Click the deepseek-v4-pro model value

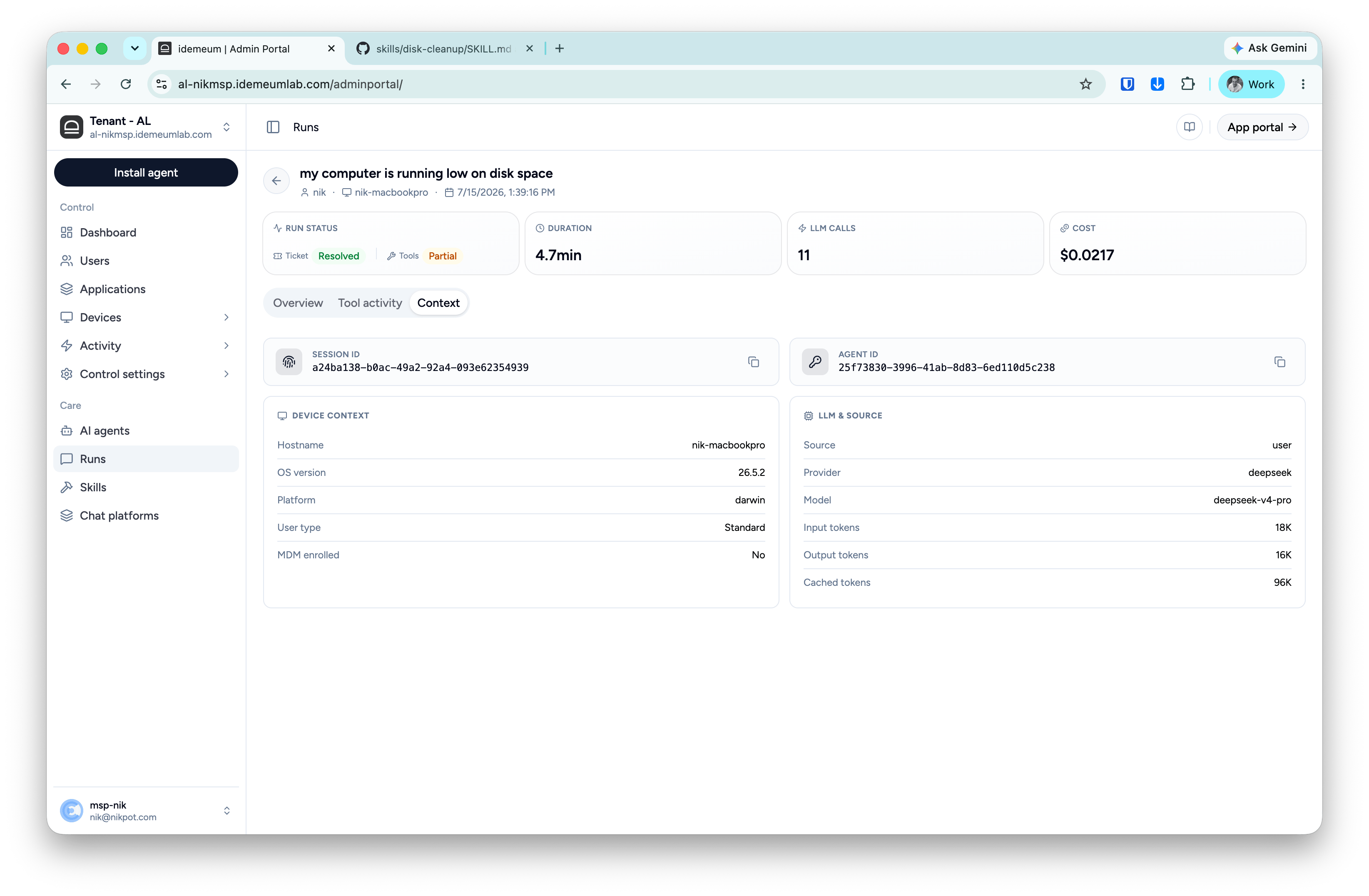(1252, 500)
